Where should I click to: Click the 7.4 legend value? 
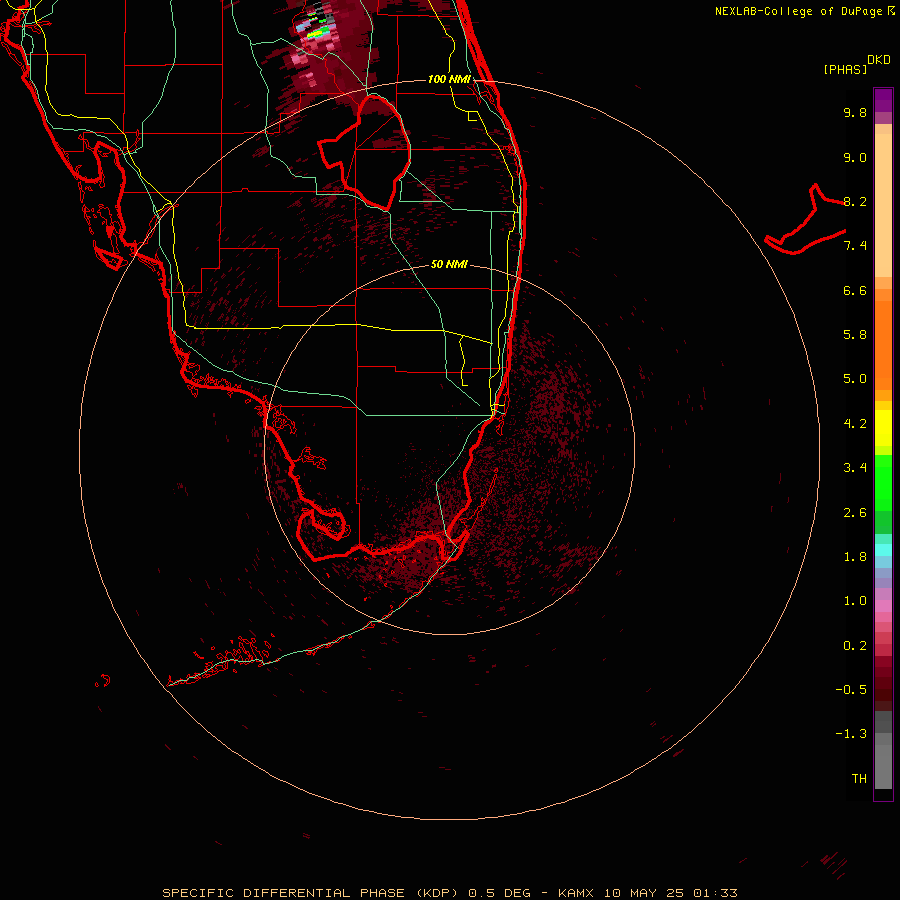(855, 246)
